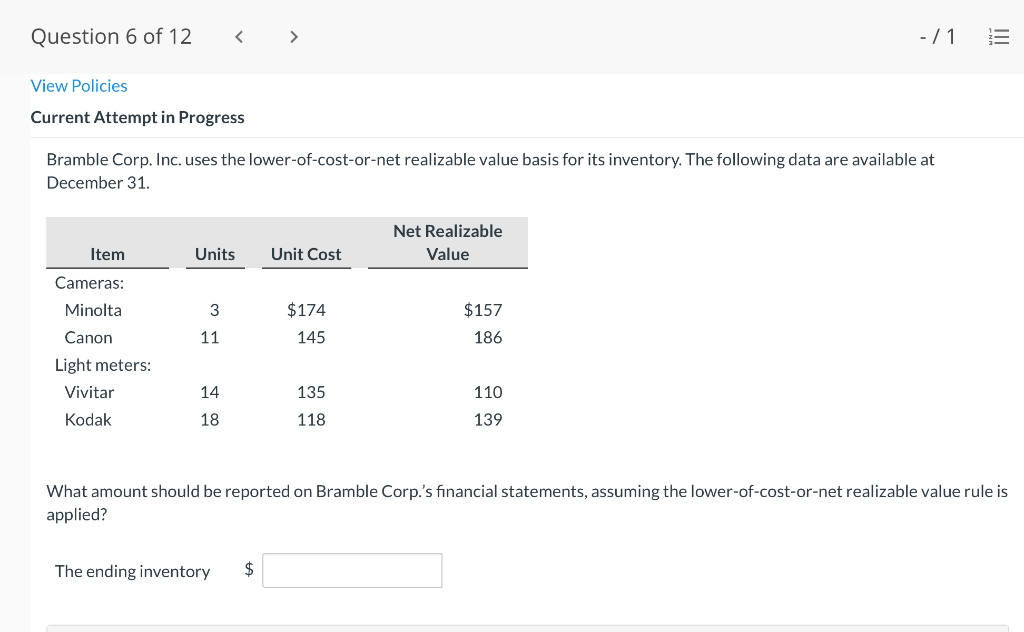This screenshot has height=632, width=1024.
Task: Click the 'Question 6 of 12' heading
Action: click(111, 37)
